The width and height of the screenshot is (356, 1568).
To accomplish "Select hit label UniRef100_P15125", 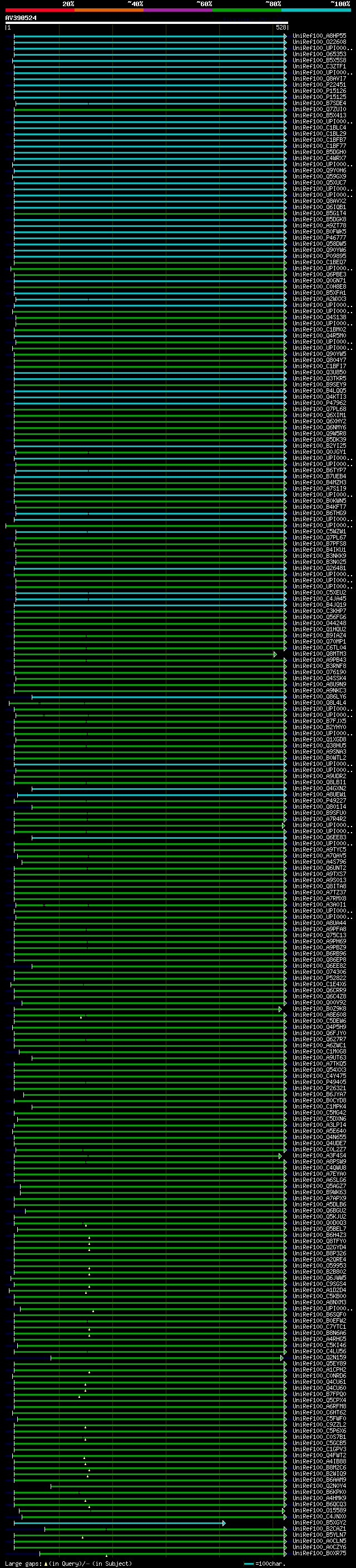I will 319,97.
